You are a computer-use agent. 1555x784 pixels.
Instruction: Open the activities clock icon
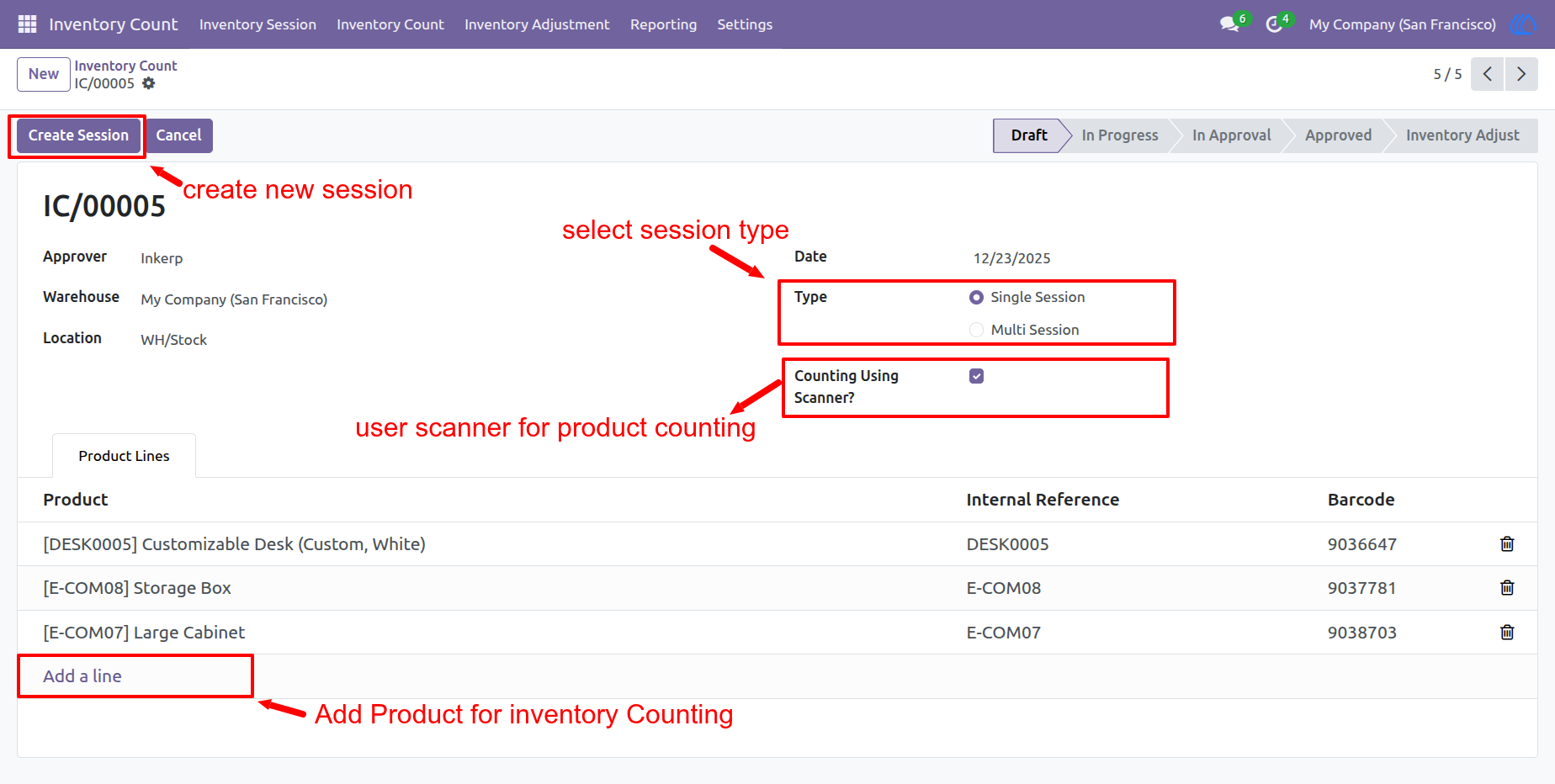click(x=1274, y=24)
